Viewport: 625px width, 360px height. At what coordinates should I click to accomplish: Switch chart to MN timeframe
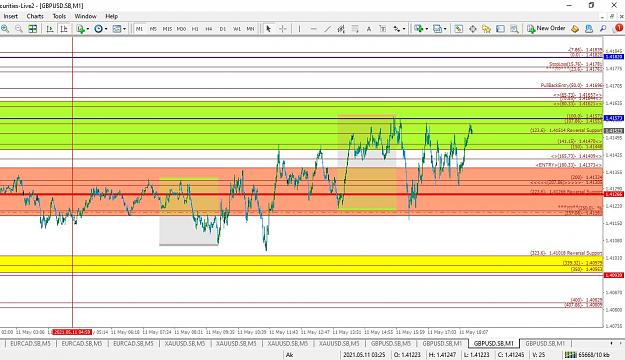pos(250,29)
